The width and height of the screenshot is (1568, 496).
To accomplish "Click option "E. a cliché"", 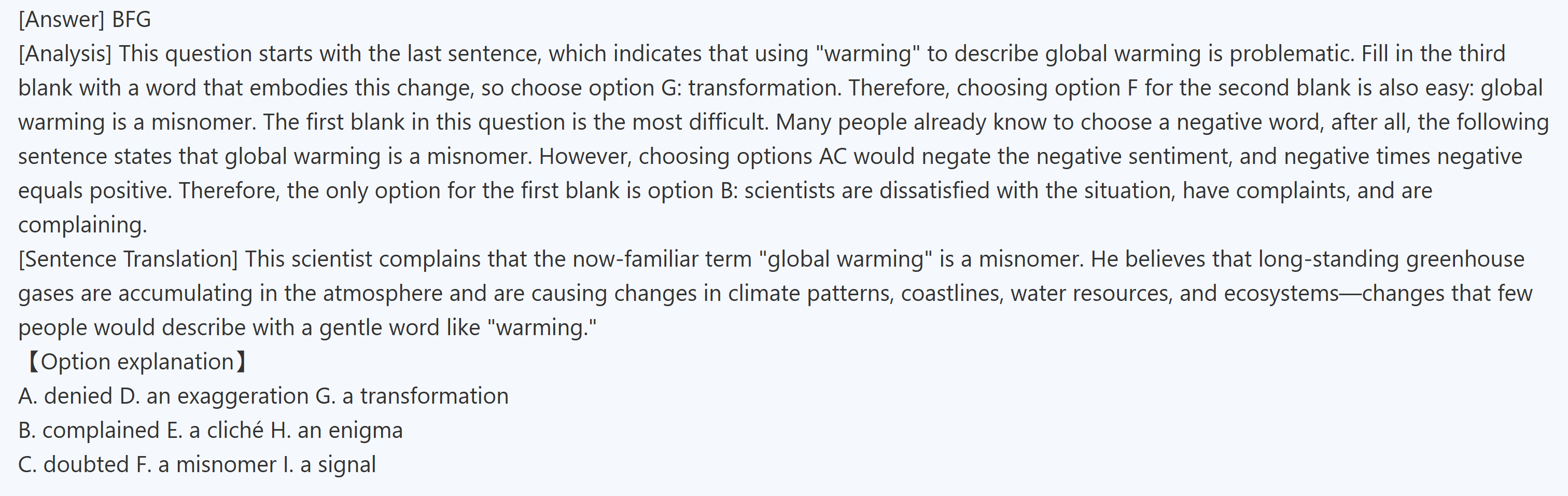I will (215, 430).
